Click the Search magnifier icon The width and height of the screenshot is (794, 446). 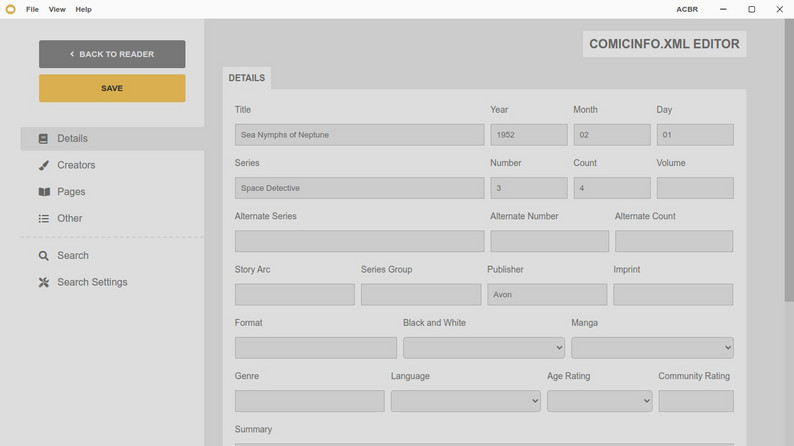click(44, 256)
